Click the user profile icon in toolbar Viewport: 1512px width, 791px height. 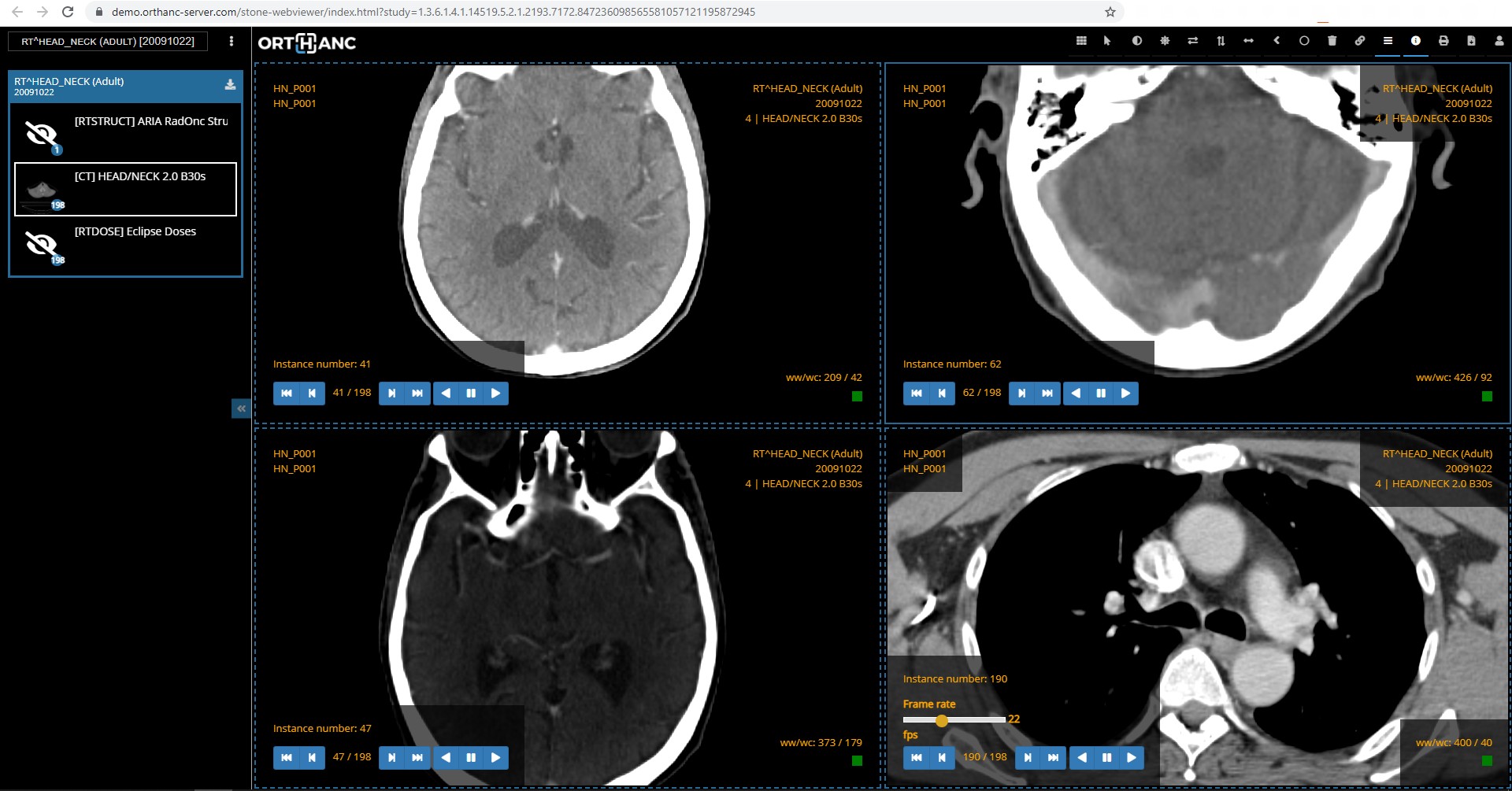coord(1499,41)
